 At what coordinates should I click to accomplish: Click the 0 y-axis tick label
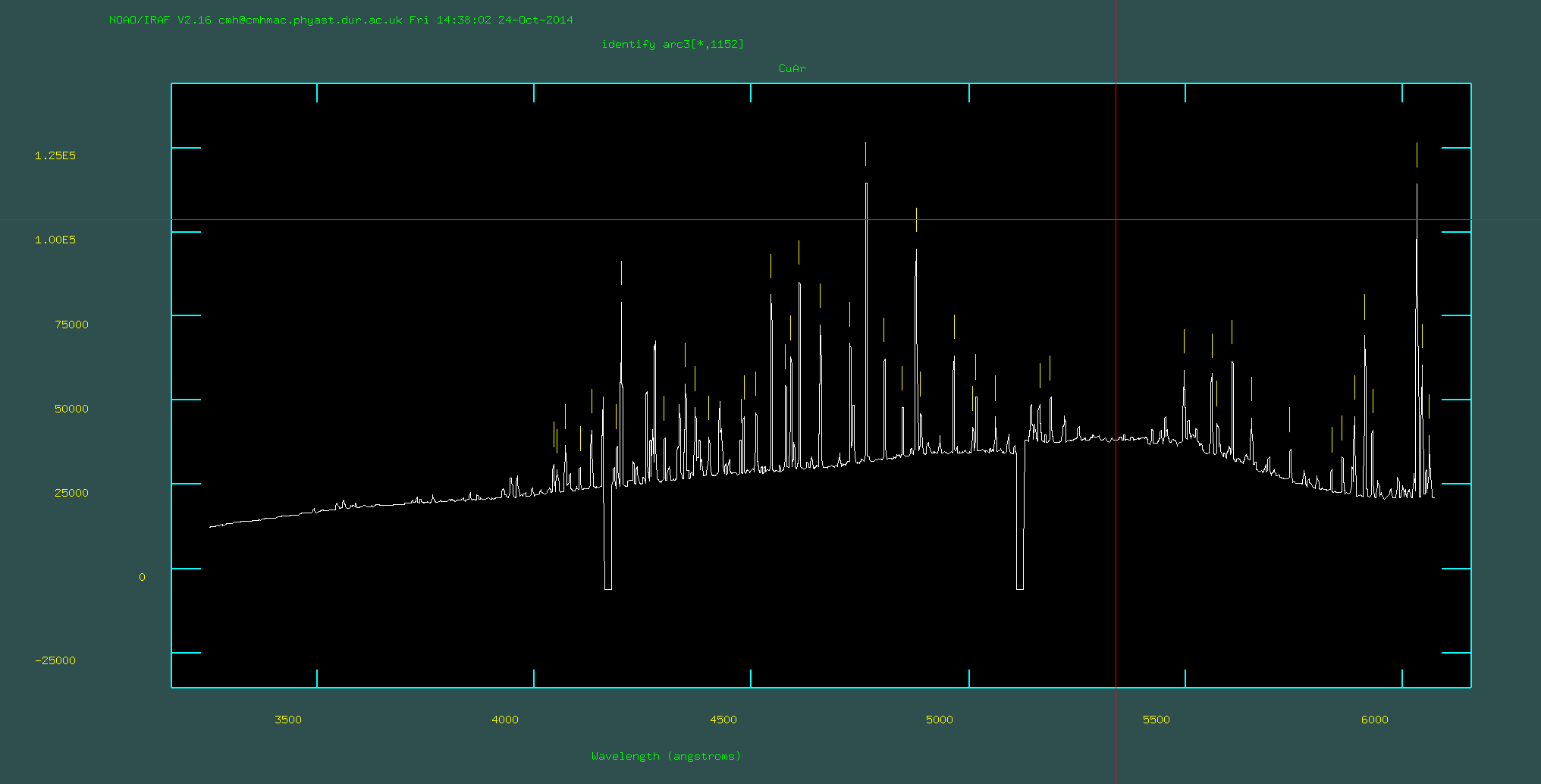[142, 577]
